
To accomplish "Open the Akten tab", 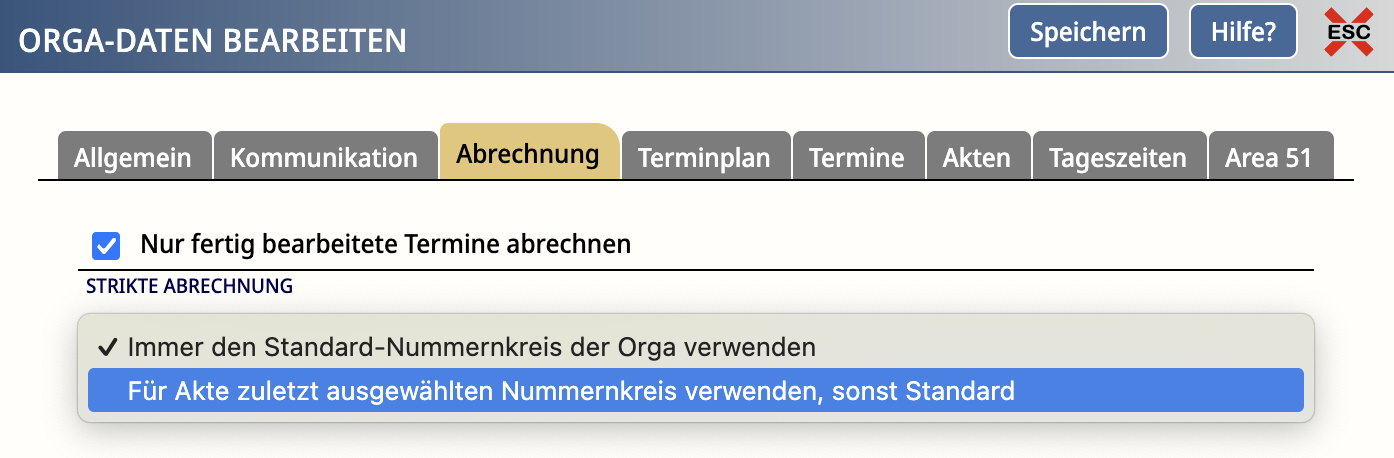I will tap(977, 158).
